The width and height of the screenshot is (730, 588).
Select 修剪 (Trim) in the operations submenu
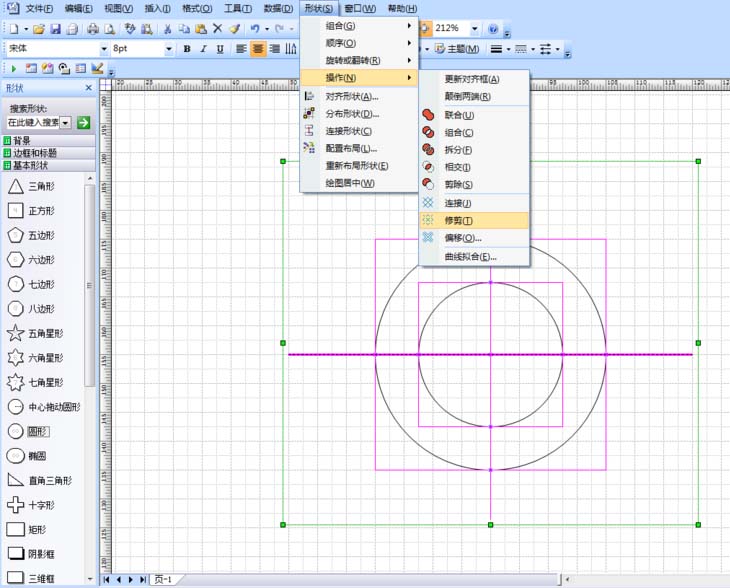(x=460, y=220)
